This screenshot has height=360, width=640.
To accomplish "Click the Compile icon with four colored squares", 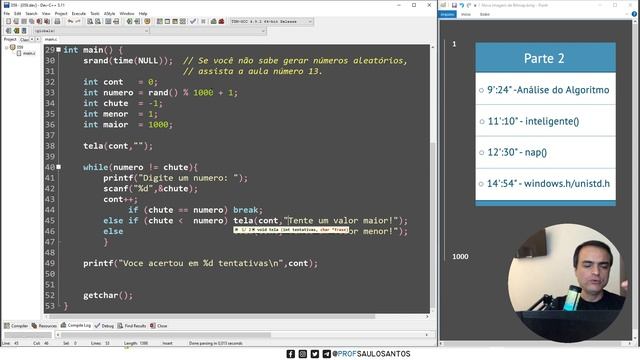I will coord(160,21).
